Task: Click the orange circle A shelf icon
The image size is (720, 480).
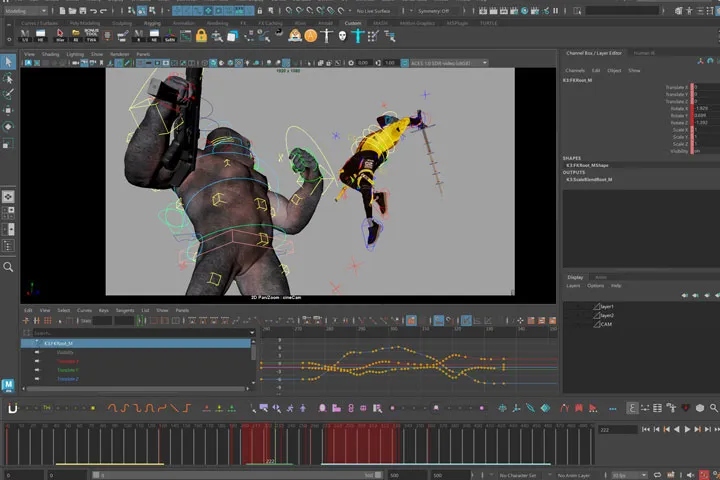Action: [311, 35]
